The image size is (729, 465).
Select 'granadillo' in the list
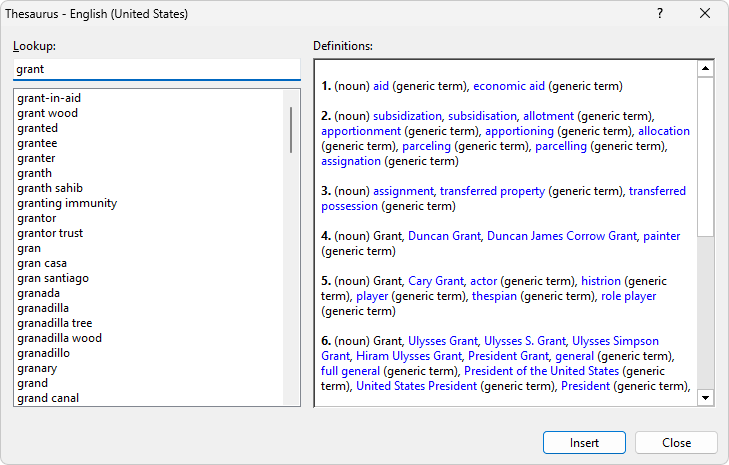point(149,353)
